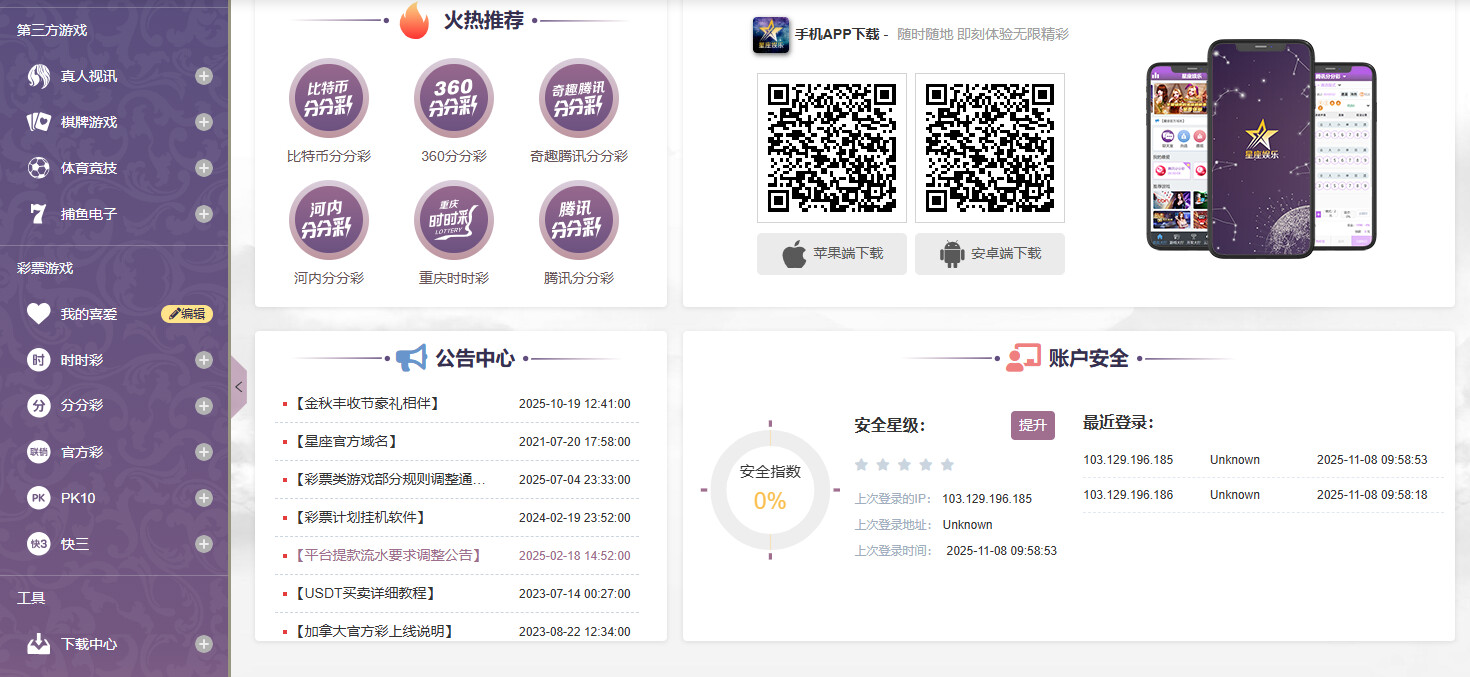The width and height of the screenshot is (1470, 677).
Task: Click the 我的喜爱 heart icon
Action: 38,314
